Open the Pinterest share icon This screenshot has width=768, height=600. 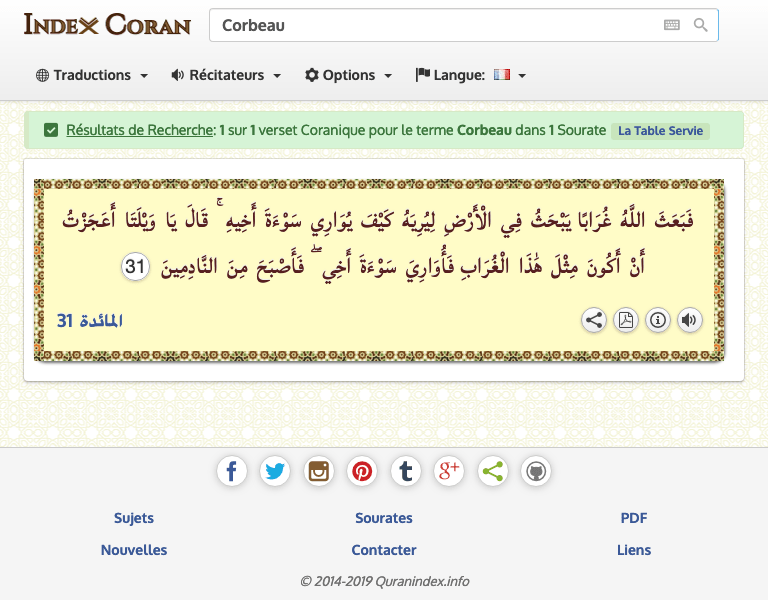pyautogui.click(x=362, y=471)
